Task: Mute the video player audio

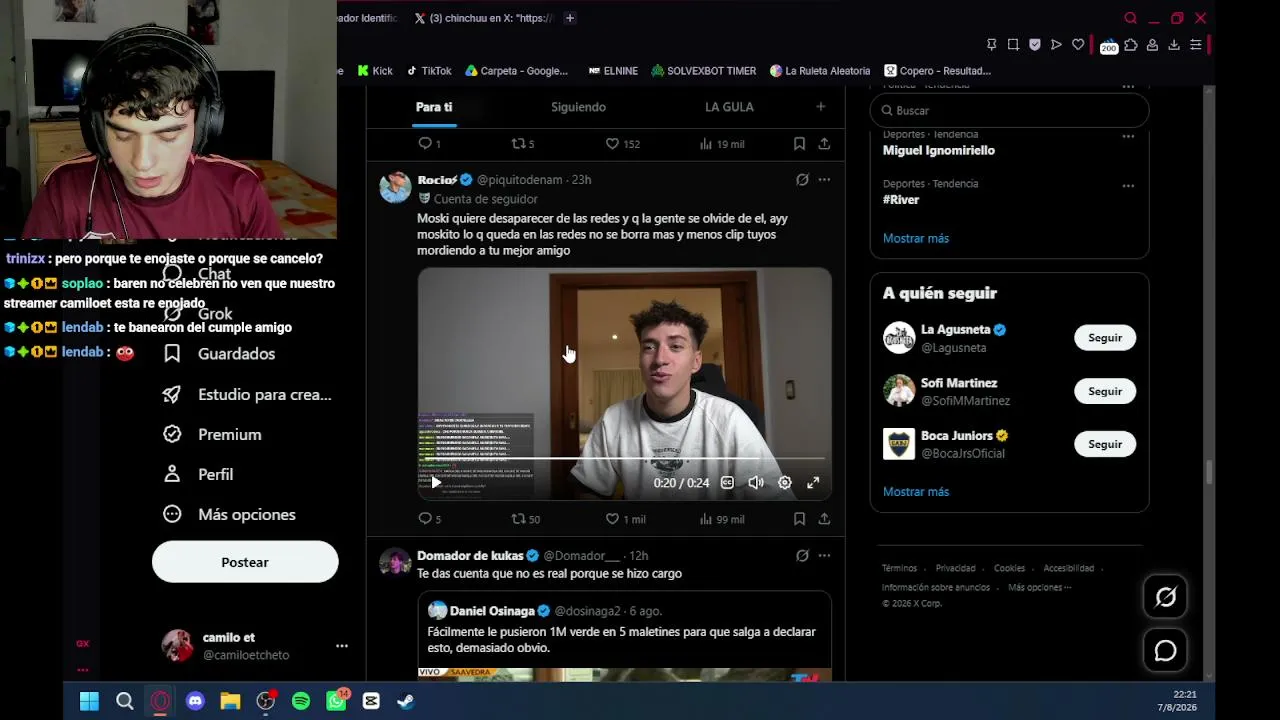Action: pyautogui.click(x=756, y=483)
